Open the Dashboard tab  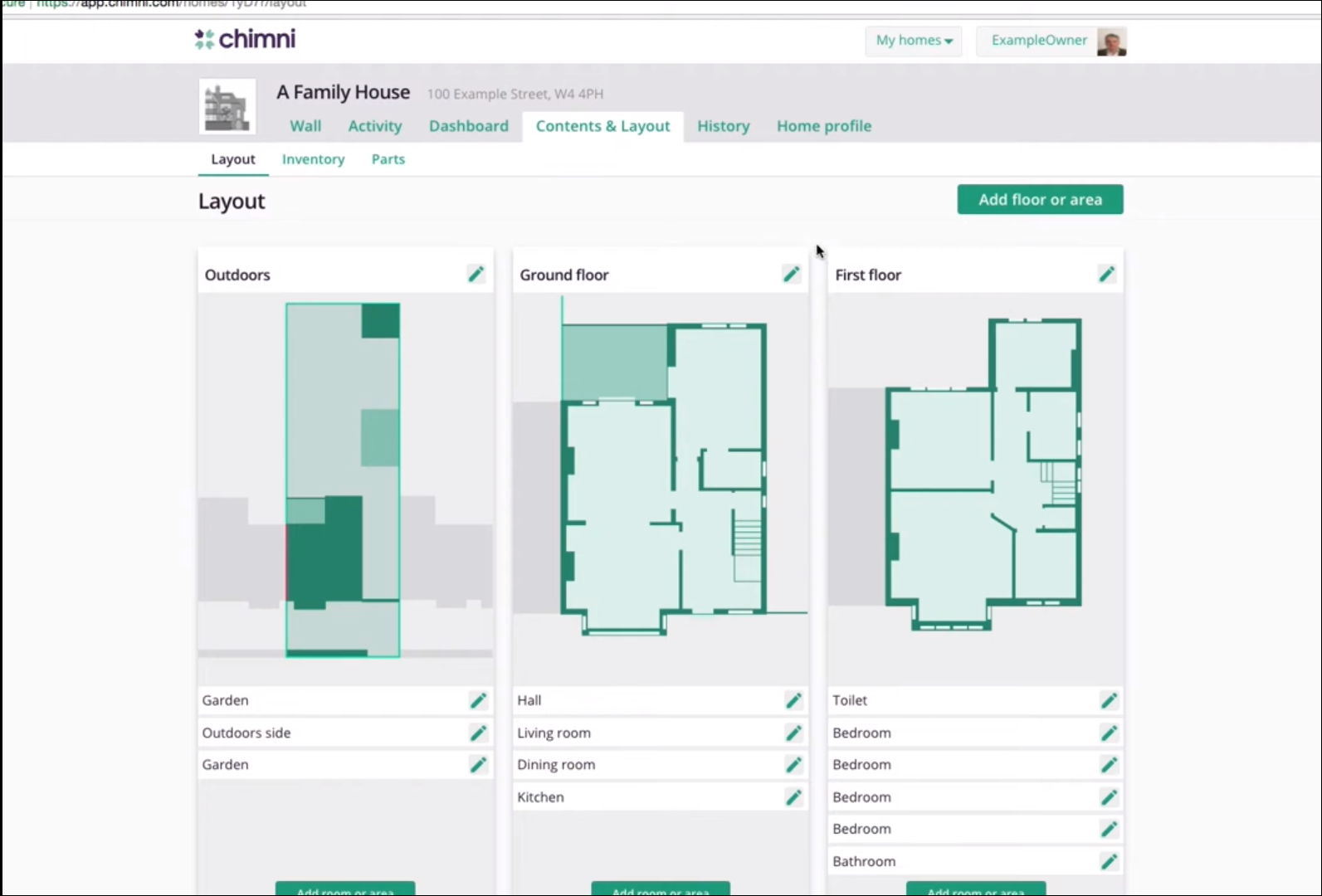pos(469,126)
